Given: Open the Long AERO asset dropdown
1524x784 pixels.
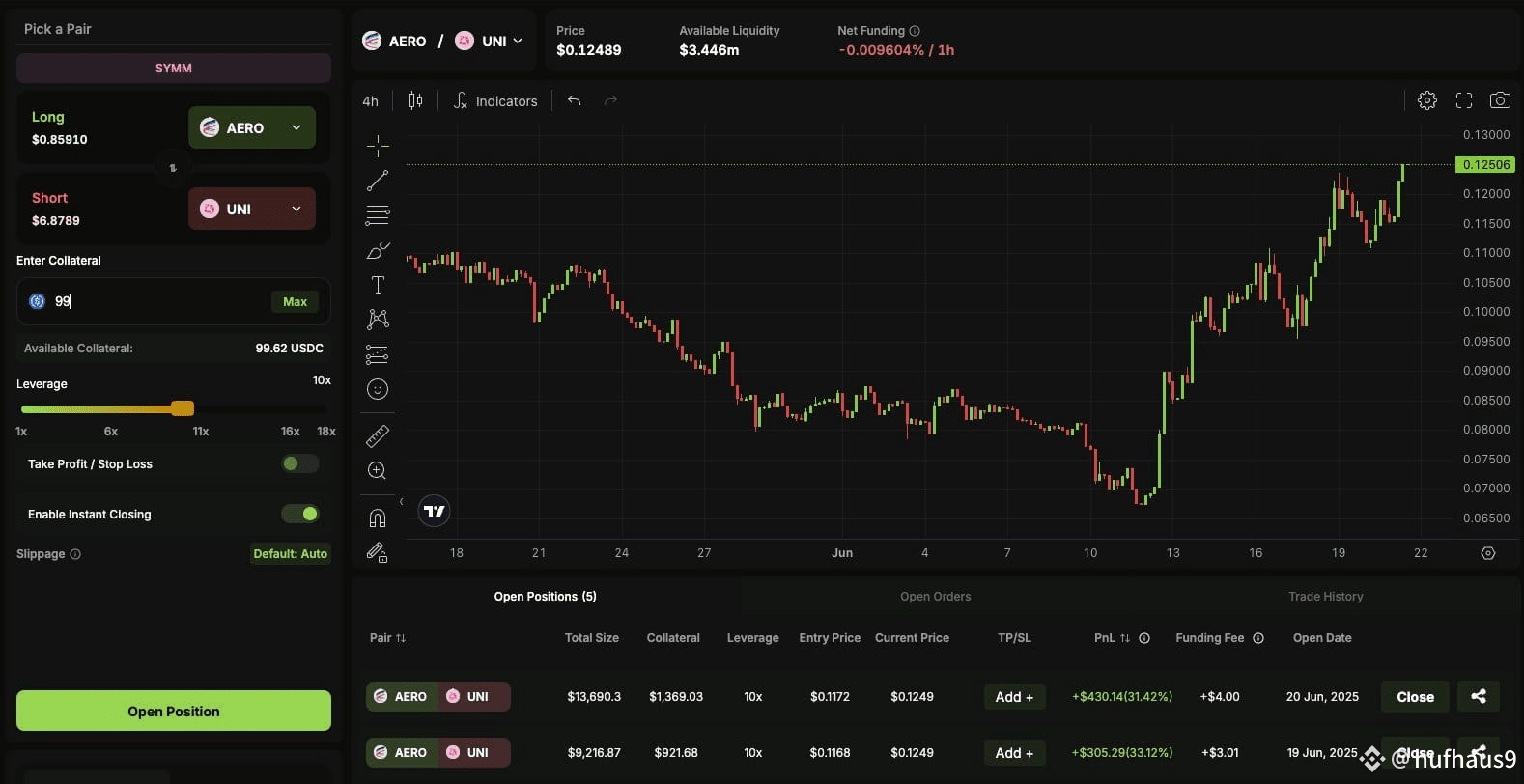Looking at the screenshot, I should pyautogui.click(x=251, y=127).
